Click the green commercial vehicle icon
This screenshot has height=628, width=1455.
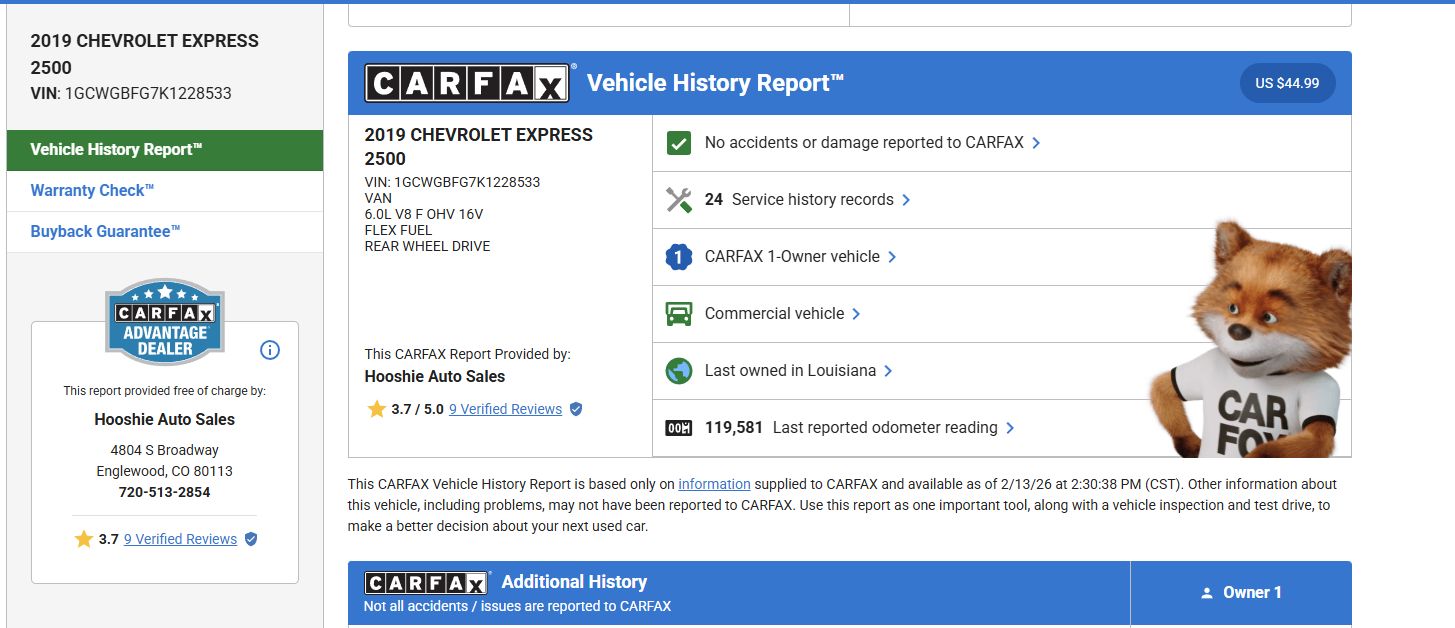coord(679,314)
